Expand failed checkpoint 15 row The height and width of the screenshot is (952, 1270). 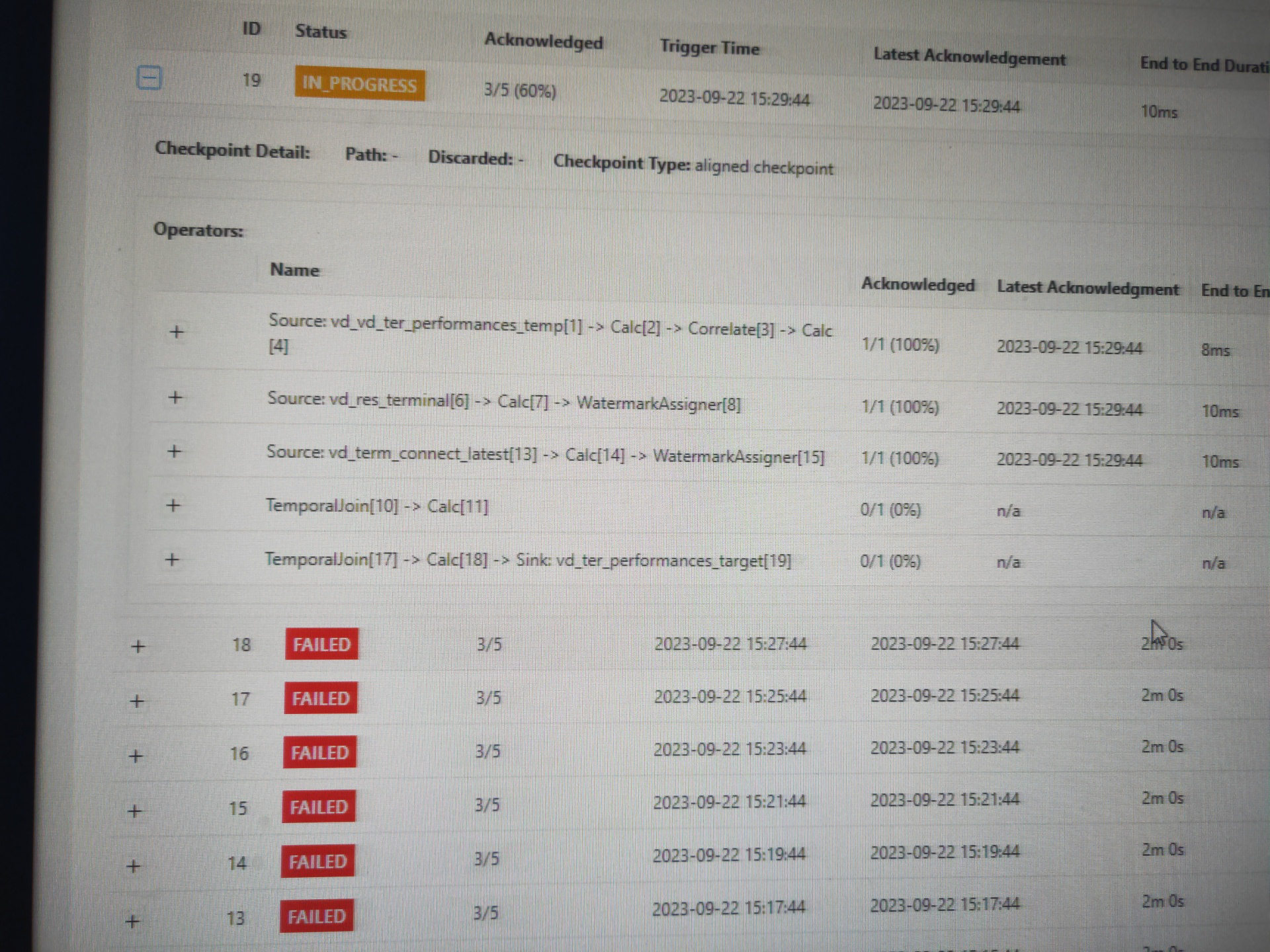coord(134,811)
